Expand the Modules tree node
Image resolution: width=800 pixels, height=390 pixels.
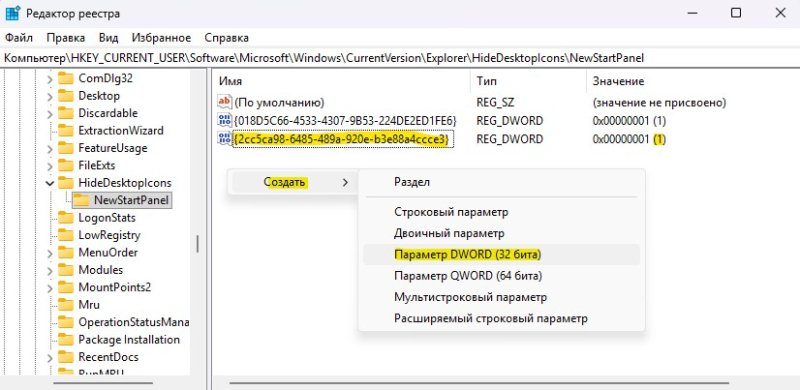point(49,271)
